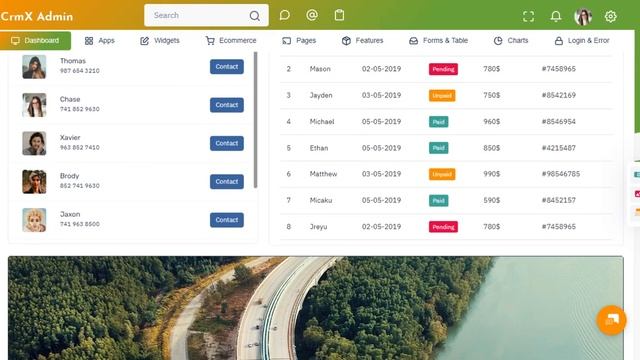Open the Login & Error menu
The image size is (640, 360).
[582, 40]
